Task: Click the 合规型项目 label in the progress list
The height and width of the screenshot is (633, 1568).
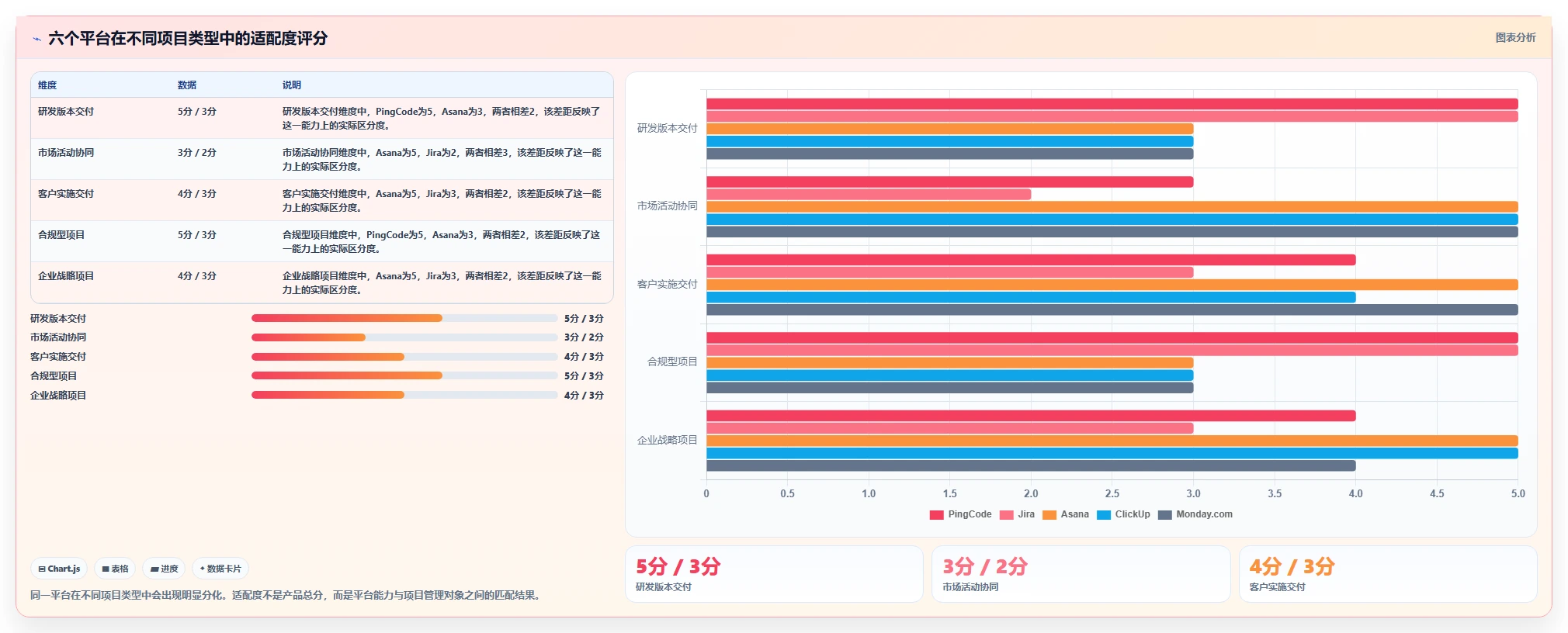Action: tap(54, 376)
